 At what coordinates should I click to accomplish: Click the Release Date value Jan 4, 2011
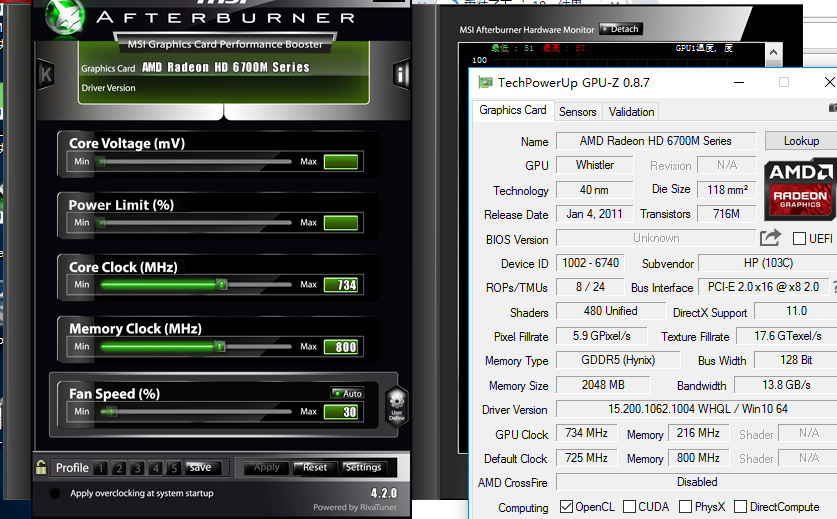point(594,214)
